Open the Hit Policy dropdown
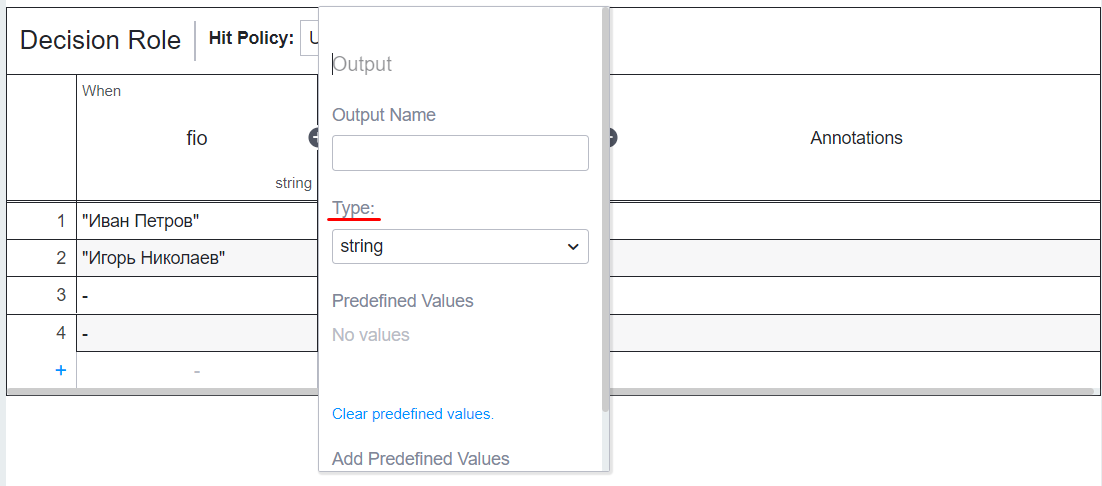Screen dimensions: 1102x486 pyautogui.click(x=309, y=39)
